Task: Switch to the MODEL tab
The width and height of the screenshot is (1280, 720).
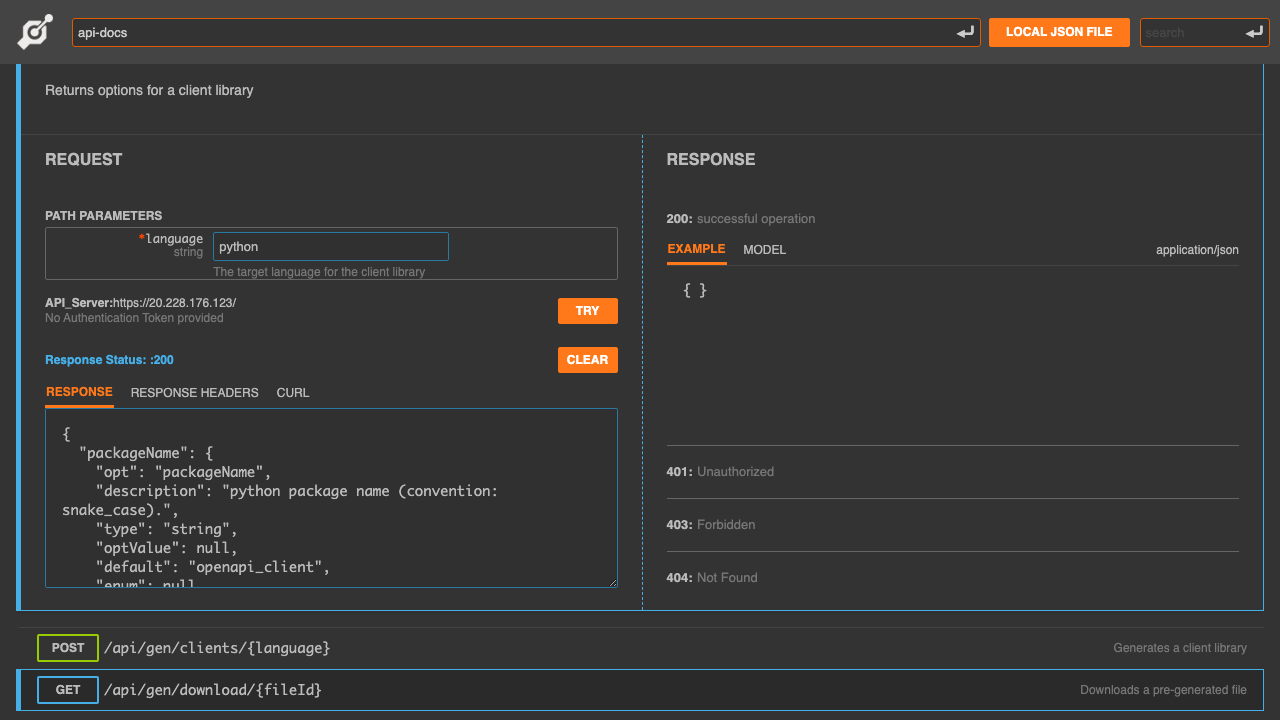Action: (x=765, y=250)
